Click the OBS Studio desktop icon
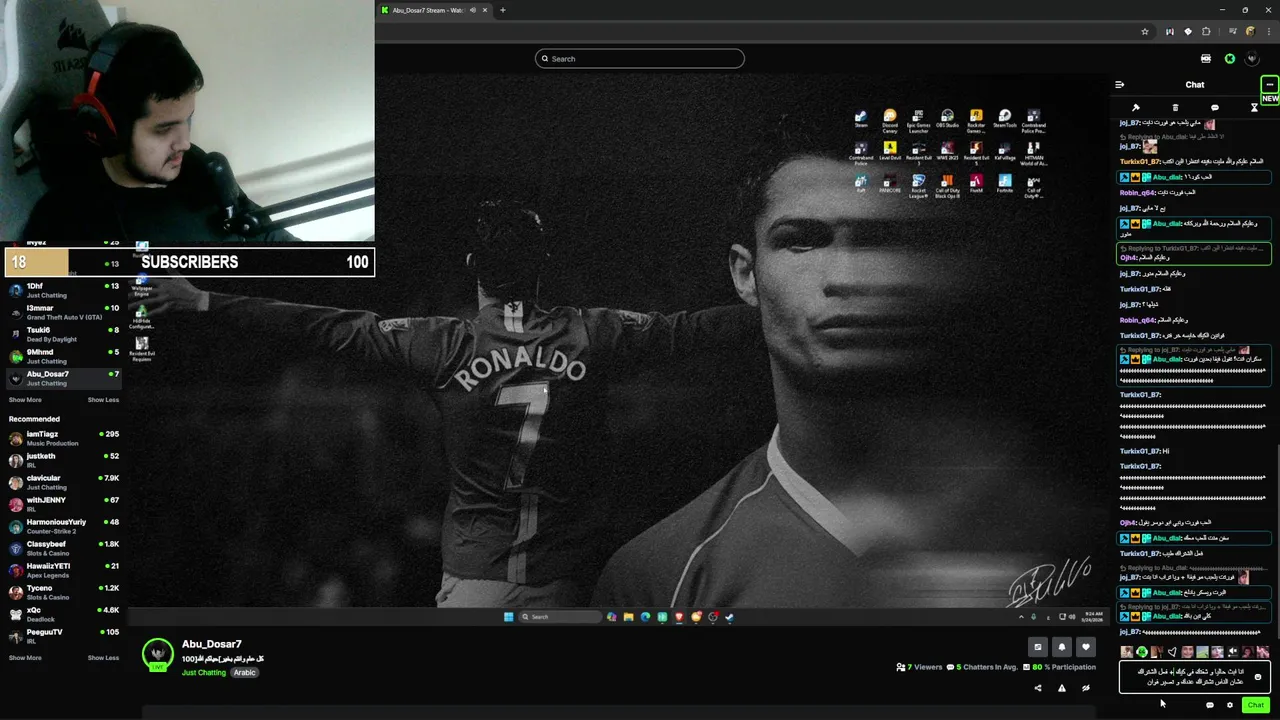The image size is (1280, 720). (947, 119)
